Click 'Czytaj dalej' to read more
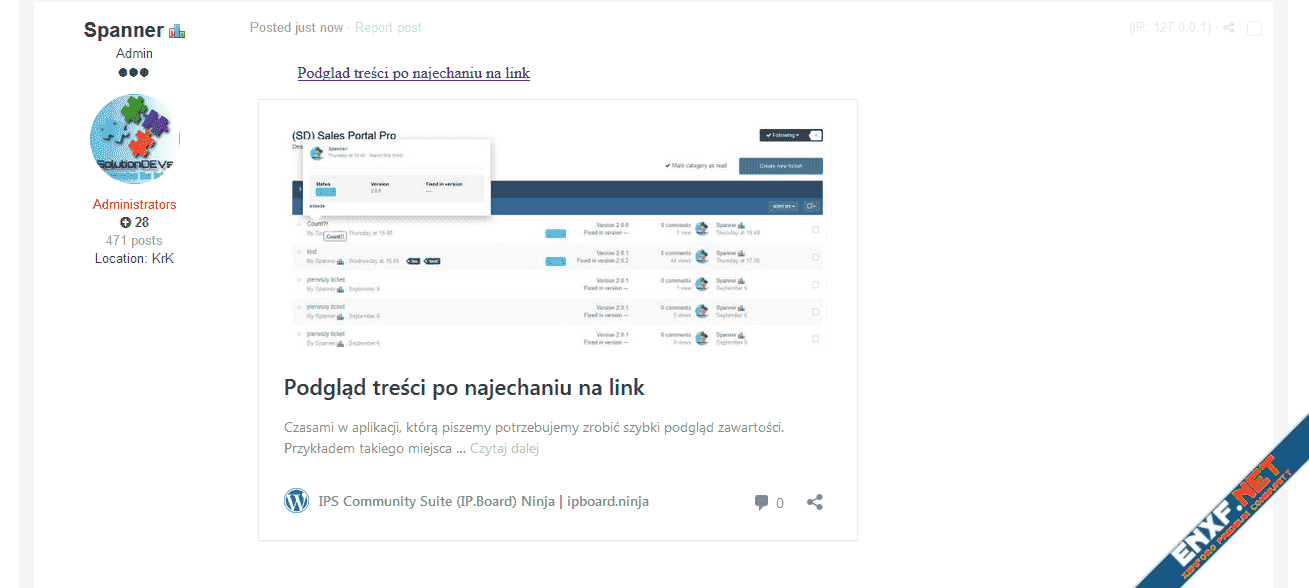 click(x=504, y=448)
